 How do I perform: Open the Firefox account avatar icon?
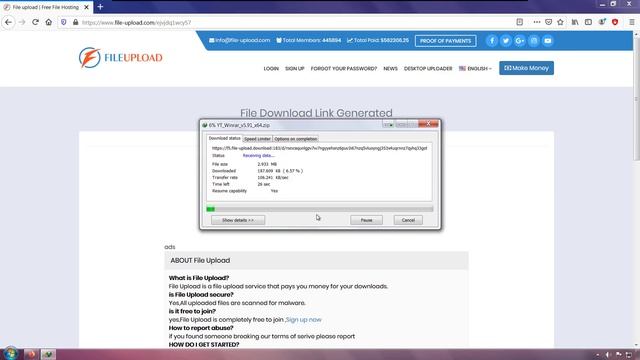click(602, 22)
